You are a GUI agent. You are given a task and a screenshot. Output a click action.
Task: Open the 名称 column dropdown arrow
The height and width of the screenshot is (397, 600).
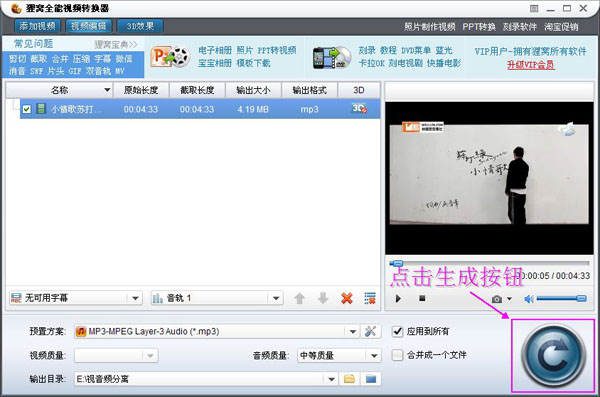pyautogui.click(x=107, y=90)
